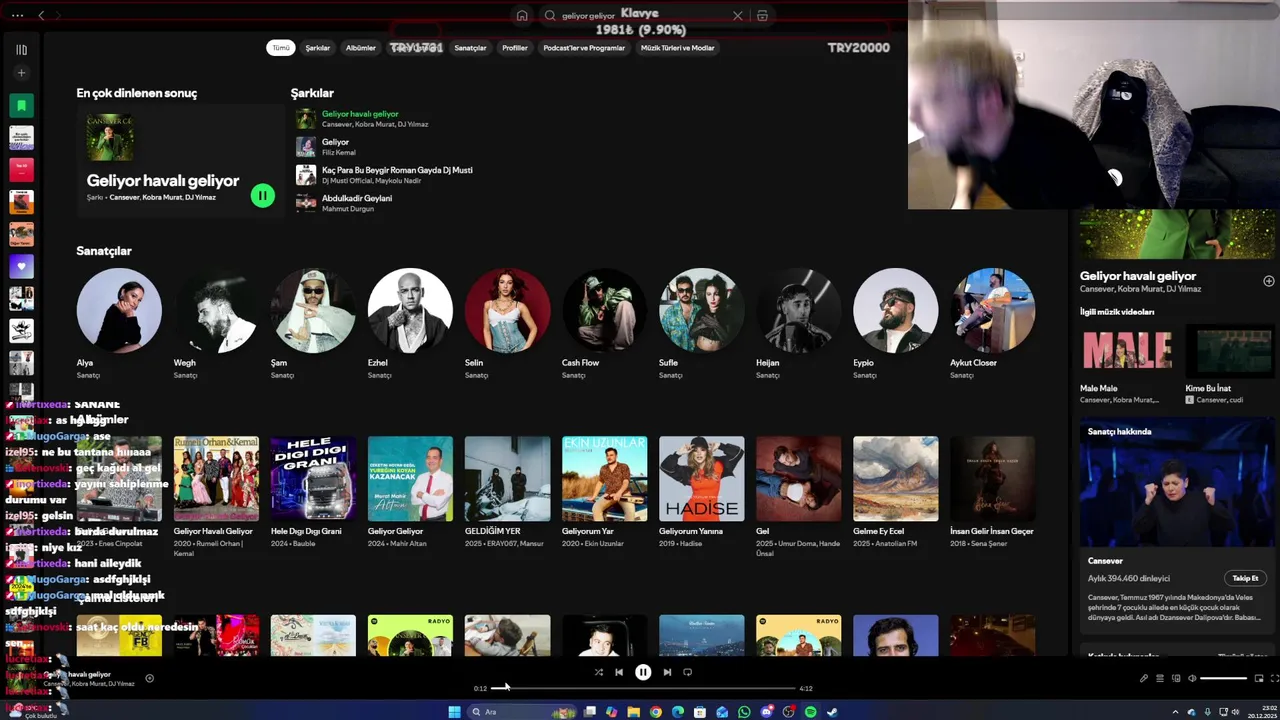Open Spotify from Windows taskbar

coord(810,712)
